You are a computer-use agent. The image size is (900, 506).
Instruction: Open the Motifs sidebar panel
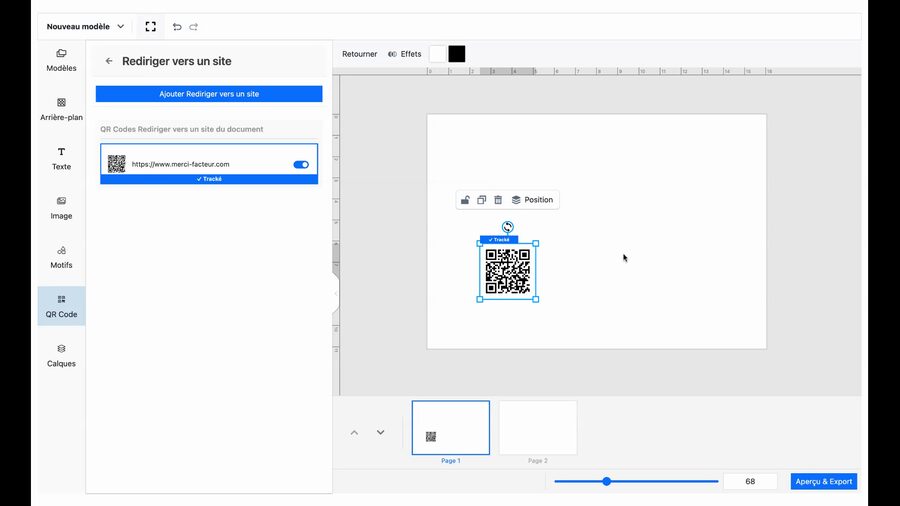(61, 257)
